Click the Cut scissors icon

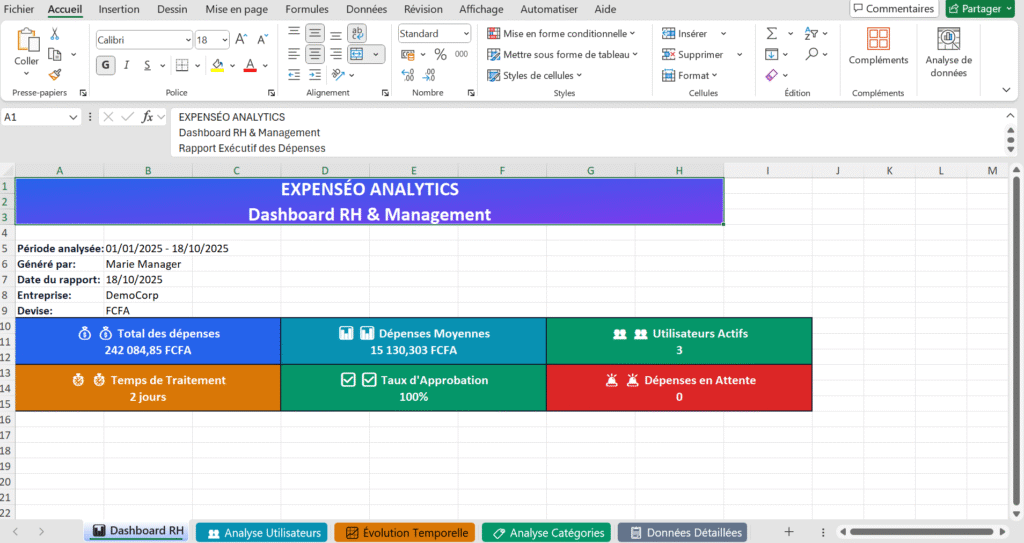coord(55,34)
